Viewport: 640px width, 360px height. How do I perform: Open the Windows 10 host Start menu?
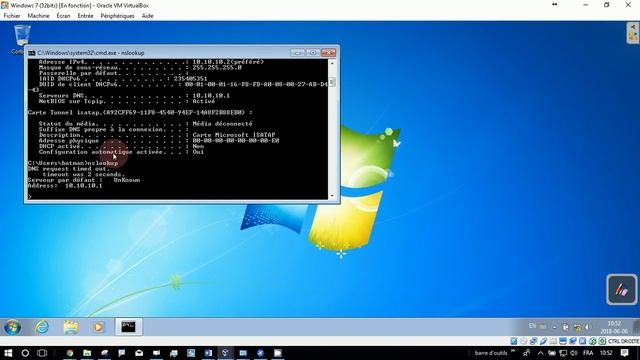click(x=8, y=353)
